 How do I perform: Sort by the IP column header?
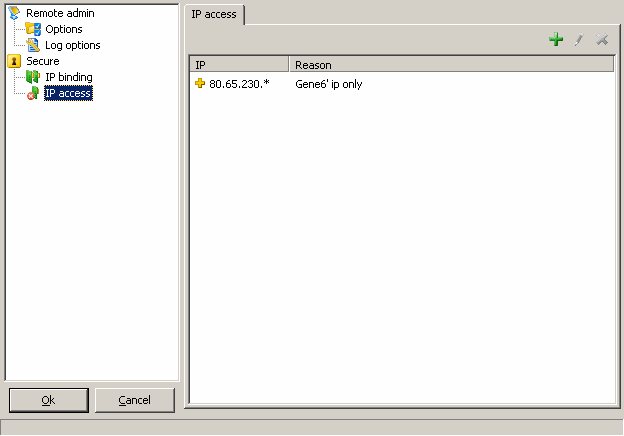(x=239, y=64)
